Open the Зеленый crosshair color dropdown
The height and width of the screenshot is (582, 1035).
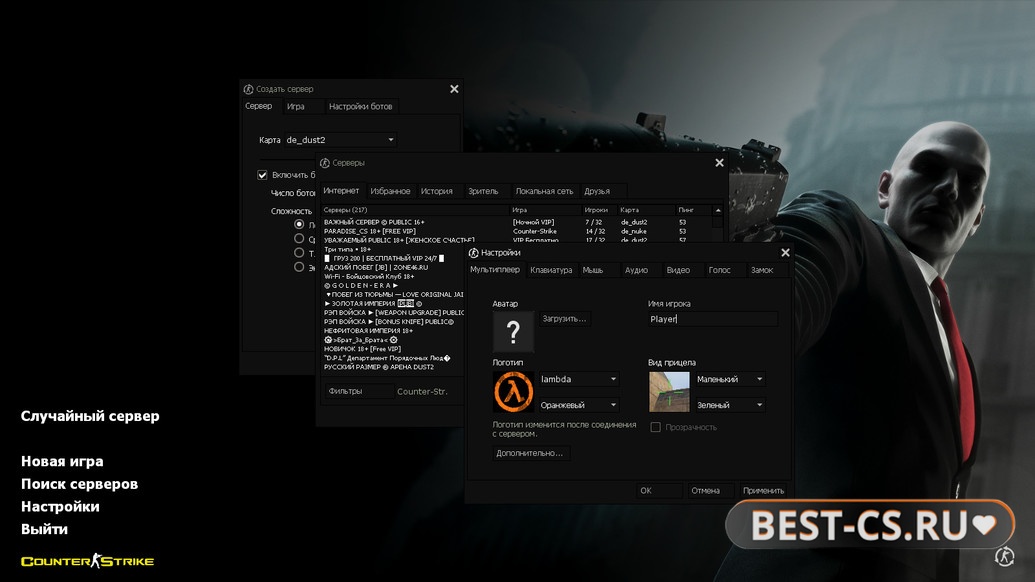[x=730, y=404]
